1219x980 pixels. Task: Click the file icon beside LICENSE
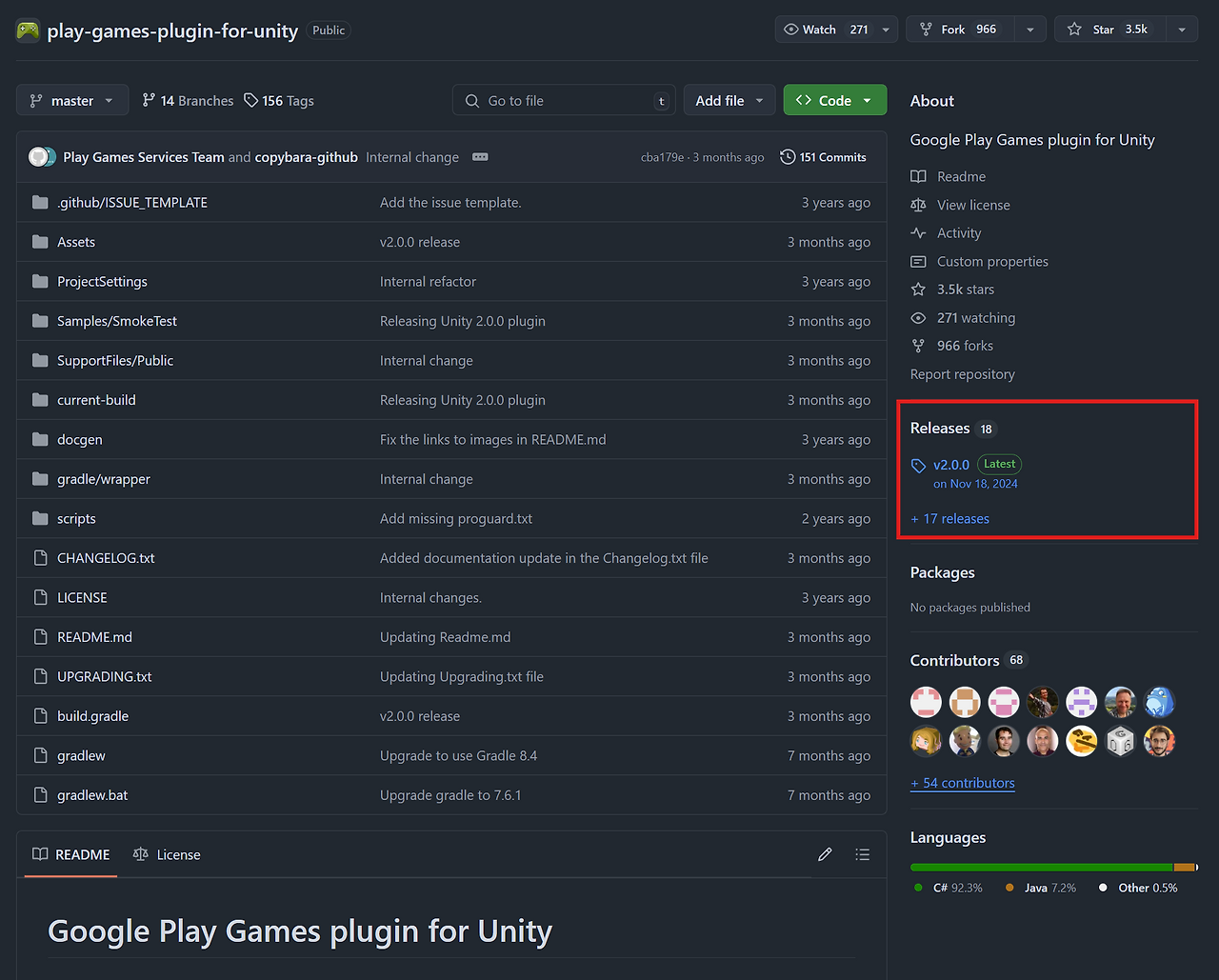(x=40, y=598)
